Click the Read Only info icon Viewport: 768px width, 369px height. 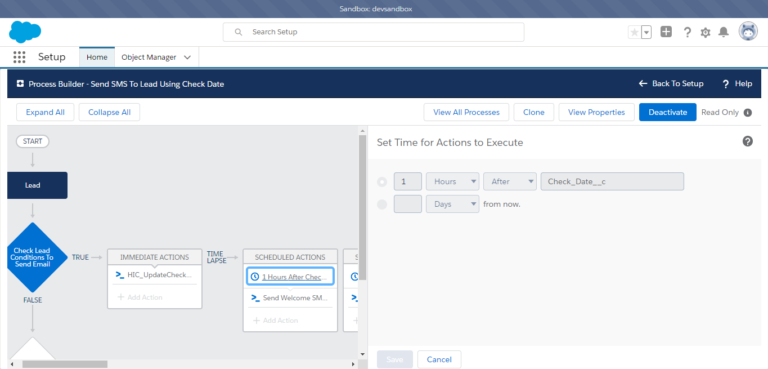pyautogui.click(x=747, y=113)
